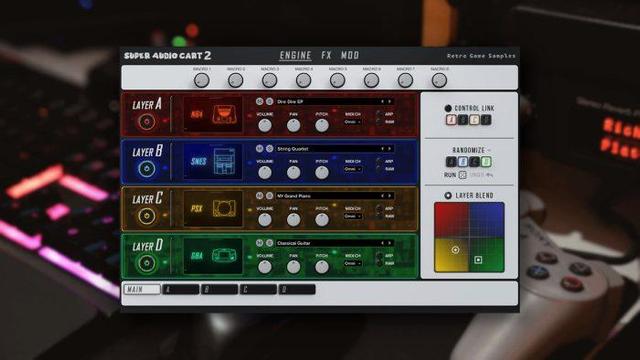Switch to the MOD page
The image size is (640, 360).
350,56
